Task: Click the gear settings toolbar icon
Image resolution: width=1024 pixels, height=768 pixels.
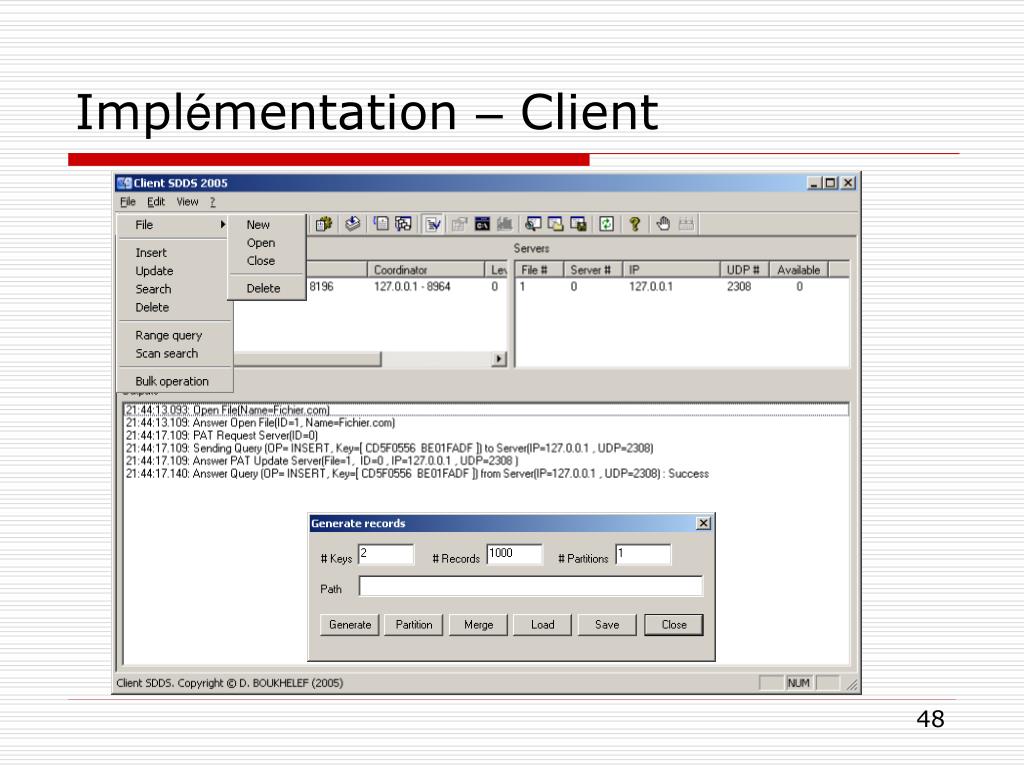Action: pyautogui.click(x=324, y=224)
